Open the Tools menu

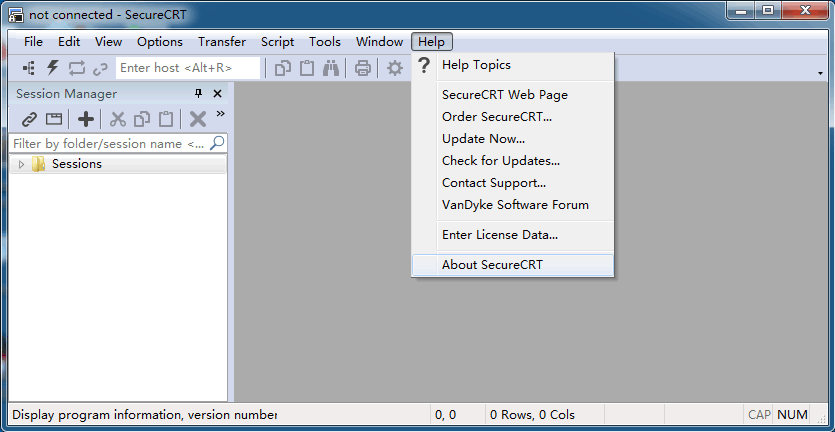(325, 42)
